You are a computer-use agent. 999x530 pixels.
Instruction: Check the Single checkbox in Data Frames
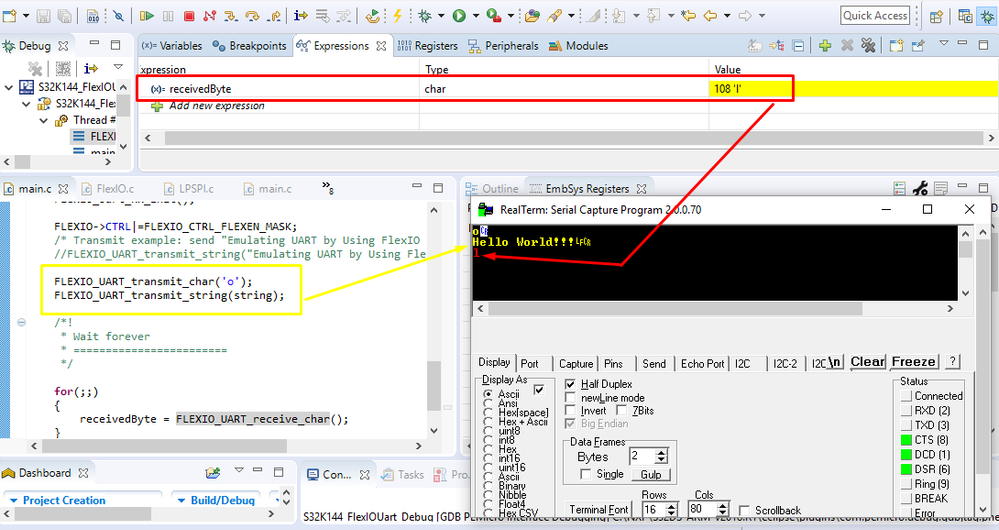pyautogui.click(x=585, y=474)
